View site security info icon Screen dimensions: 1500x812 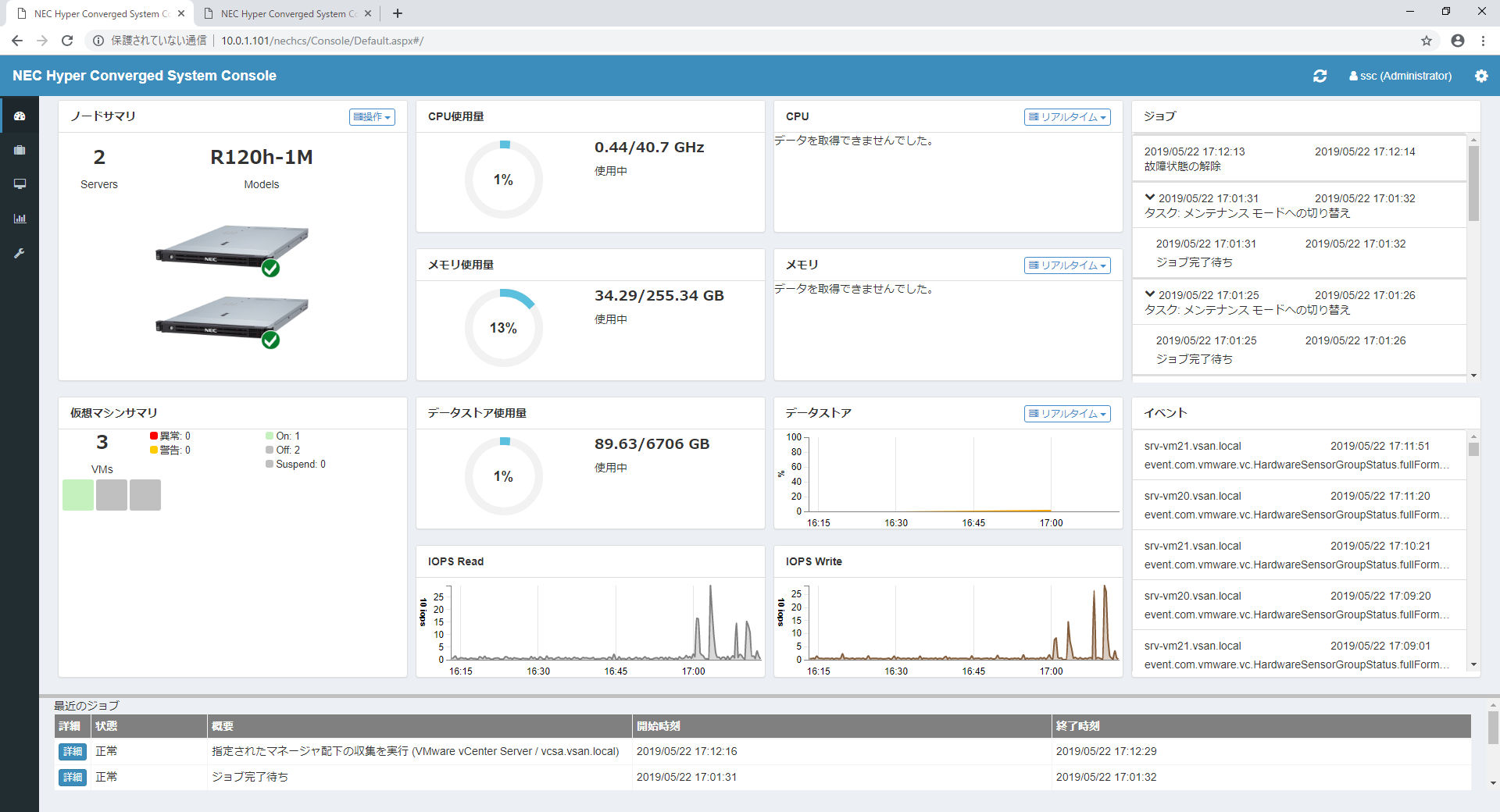click(98, 41)
